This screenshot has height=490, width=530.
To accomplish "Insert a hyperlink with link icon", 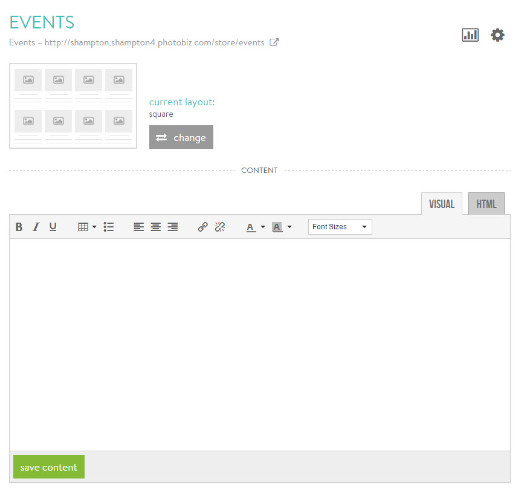I will point(202,227).
